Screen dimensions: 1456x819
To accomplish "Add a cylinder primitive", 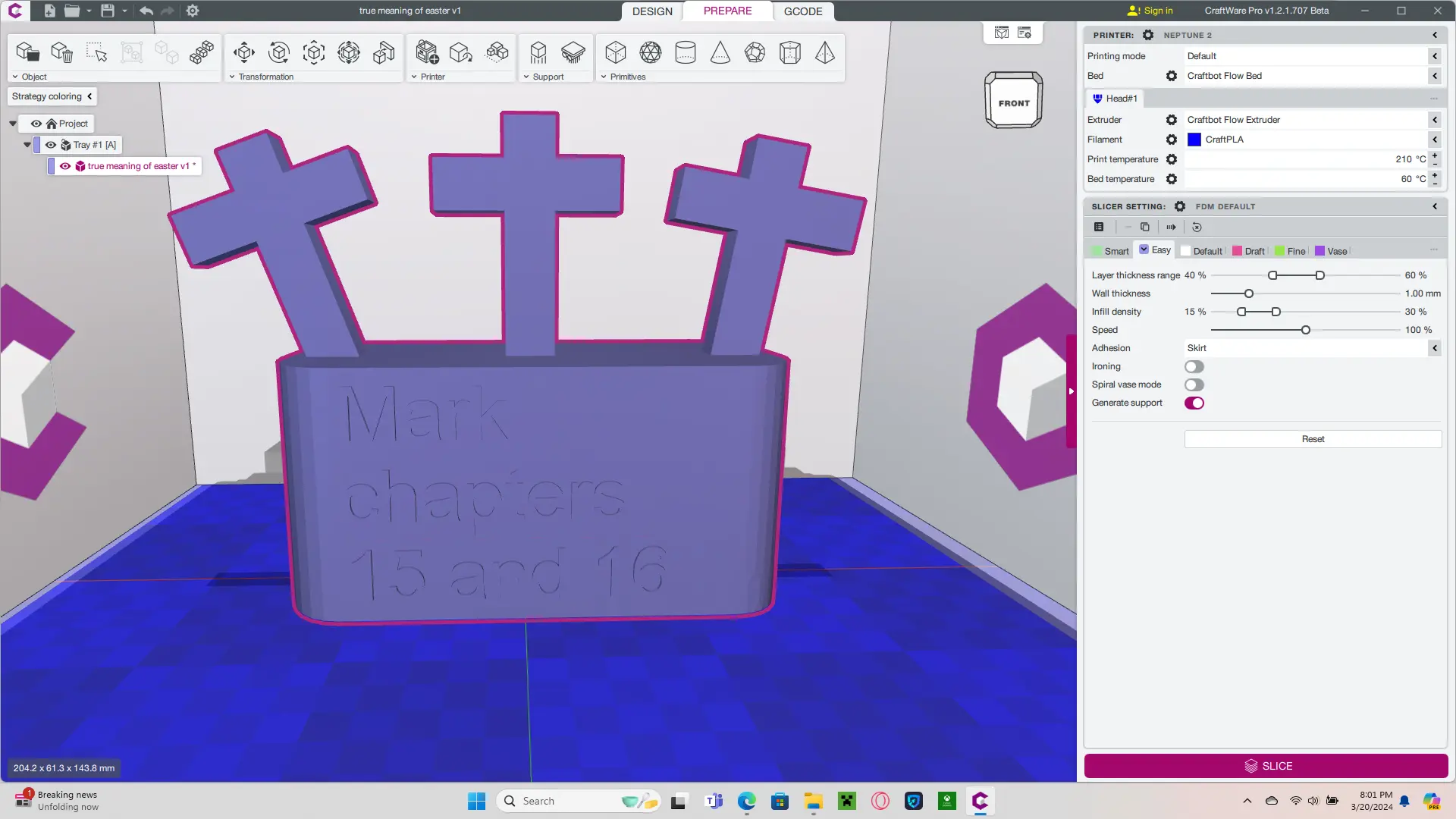I will tap(686, 52).
